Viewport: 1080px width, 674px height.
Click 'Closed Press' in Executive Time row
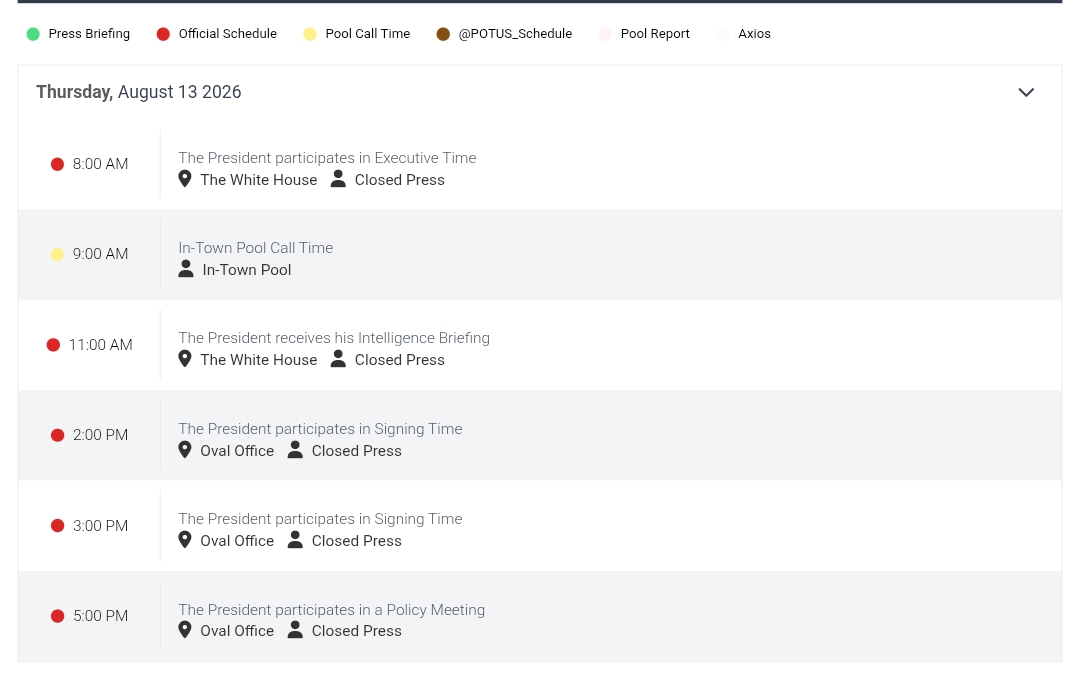click(399, 180)
